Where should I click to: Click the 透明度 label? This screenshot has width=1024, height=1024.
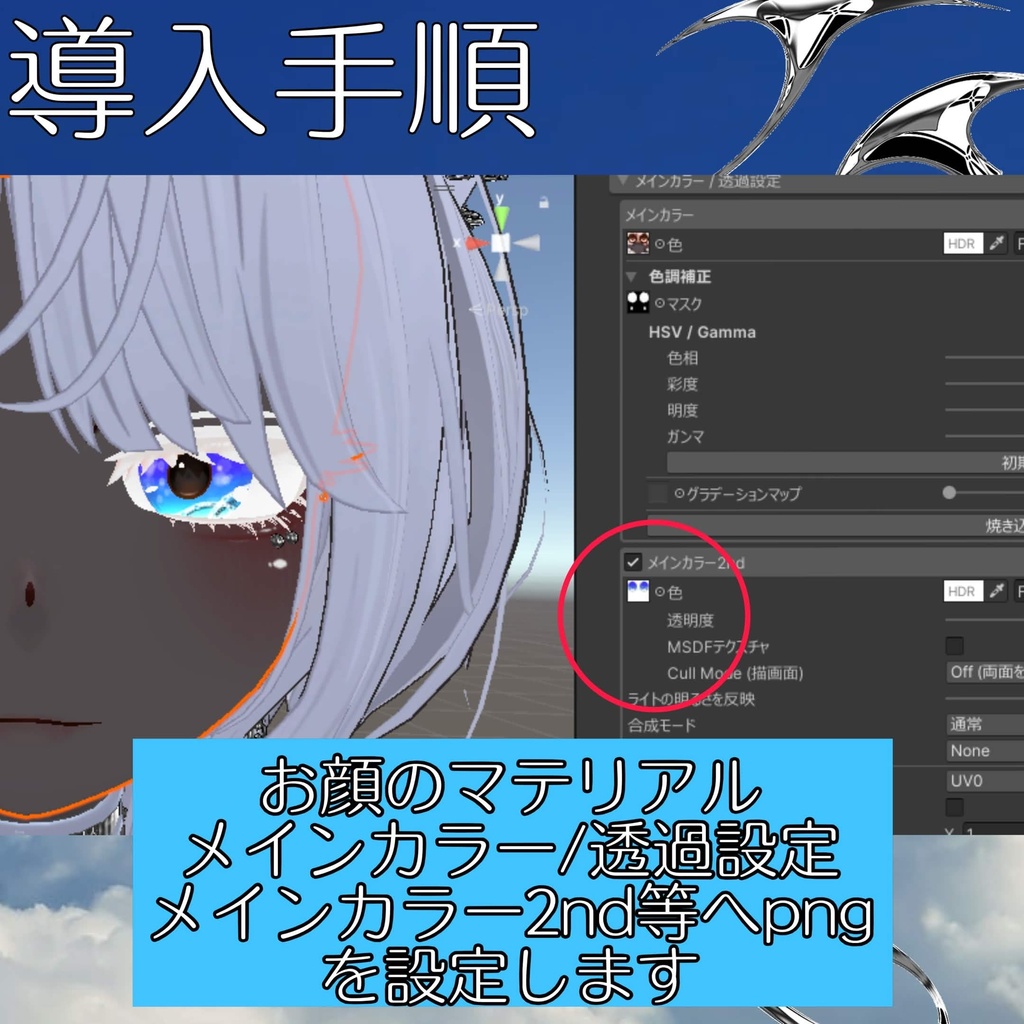click(690, 620)
